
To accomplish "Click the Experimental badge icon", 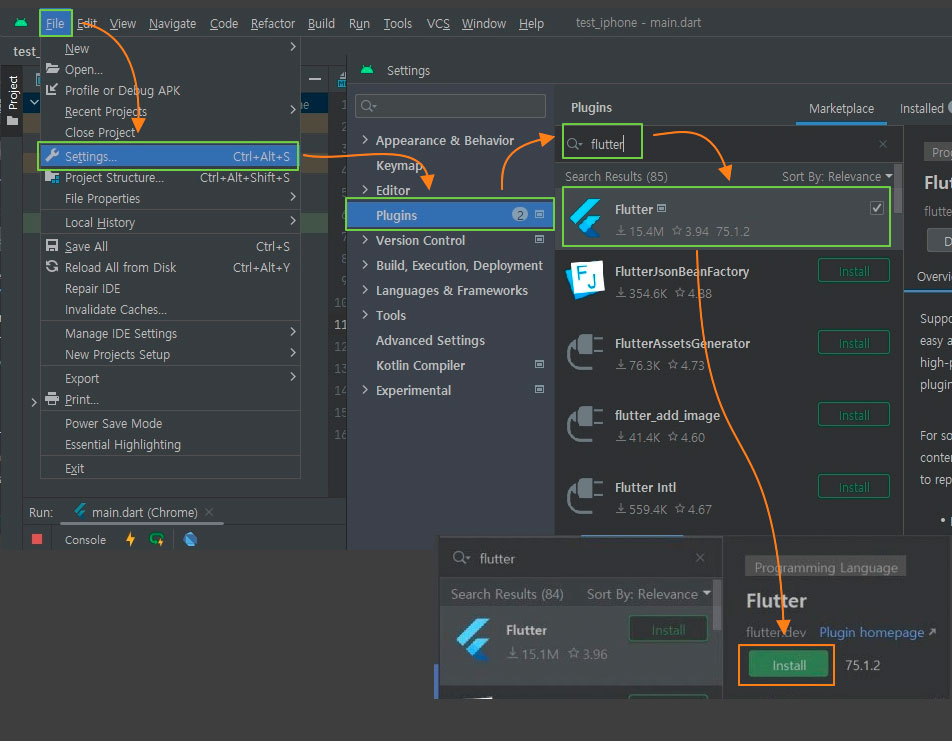I will (539, 389).
